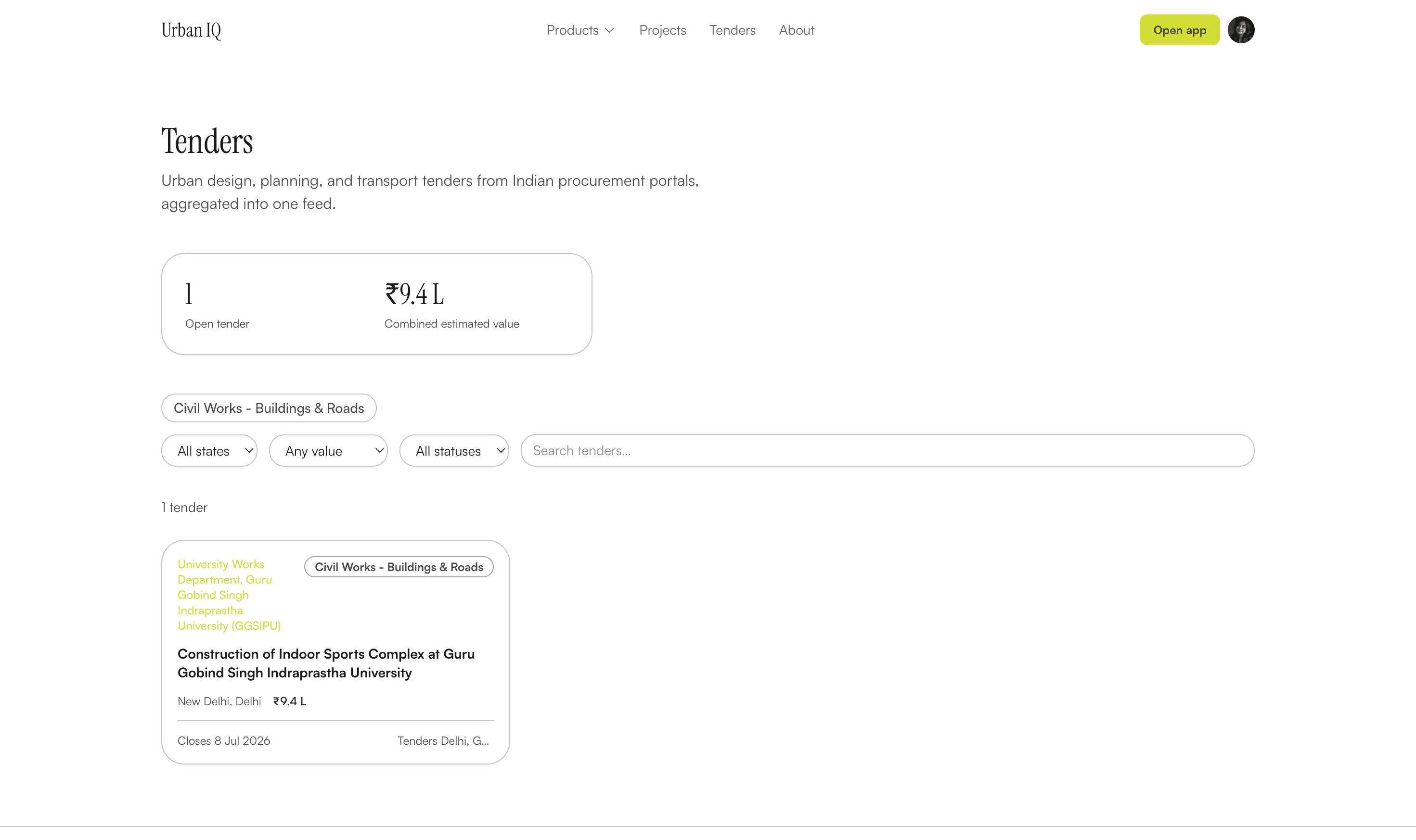Screen dimensions: 1416x840
Task: Click the Urban IQ logo
Action: pyautogui.click(x=192, y=31)
